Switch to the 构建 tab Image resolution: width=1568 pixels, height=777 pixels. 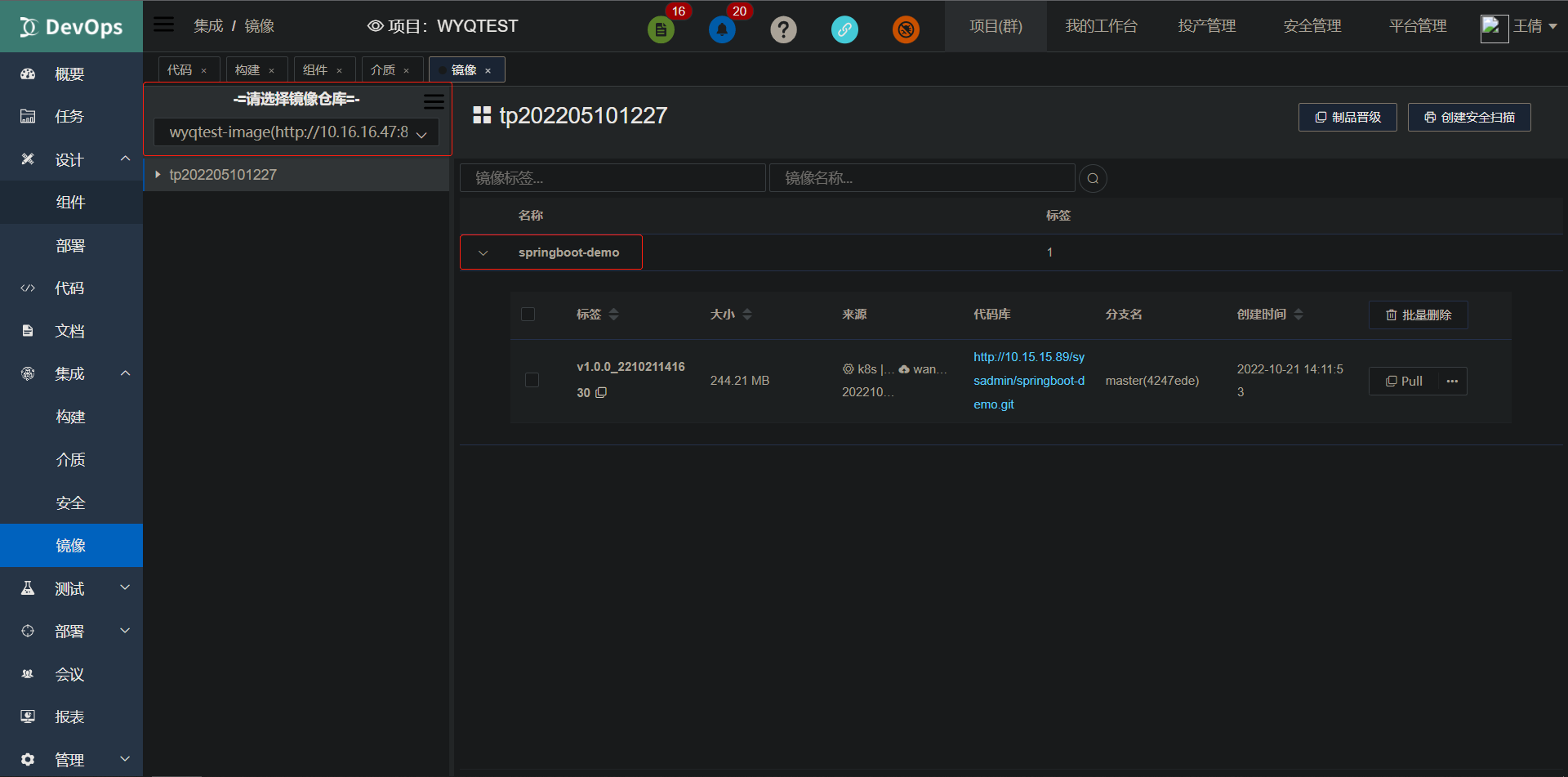click(x=250, y=69)
